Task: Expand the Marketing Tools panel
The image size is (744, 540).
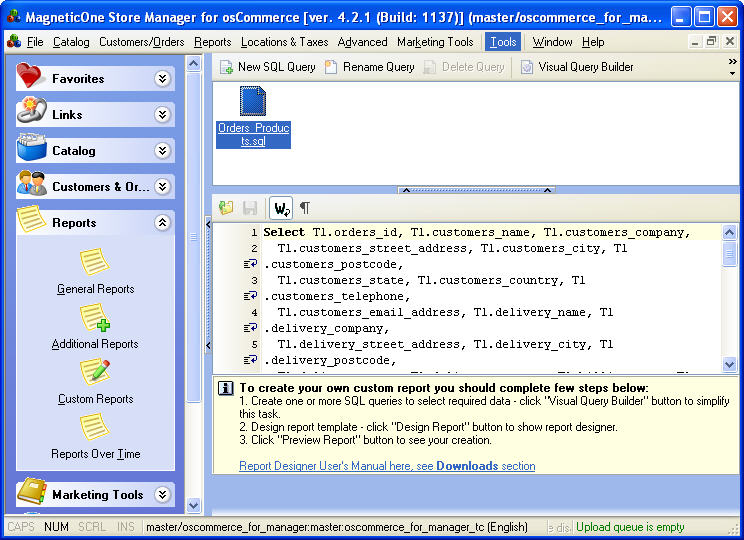Action: tap(162, 494)
